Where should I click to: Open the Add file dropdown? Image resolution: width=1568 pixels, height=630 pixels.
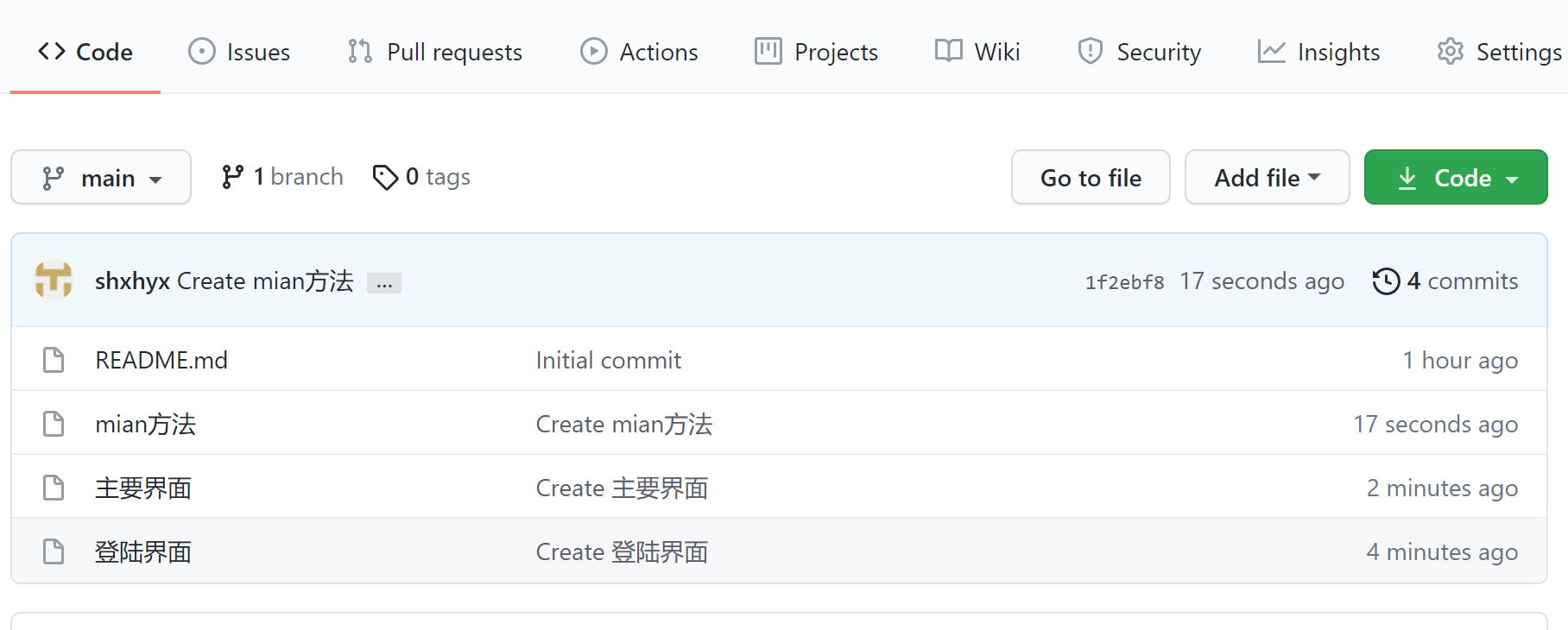tap(1267, 178)
